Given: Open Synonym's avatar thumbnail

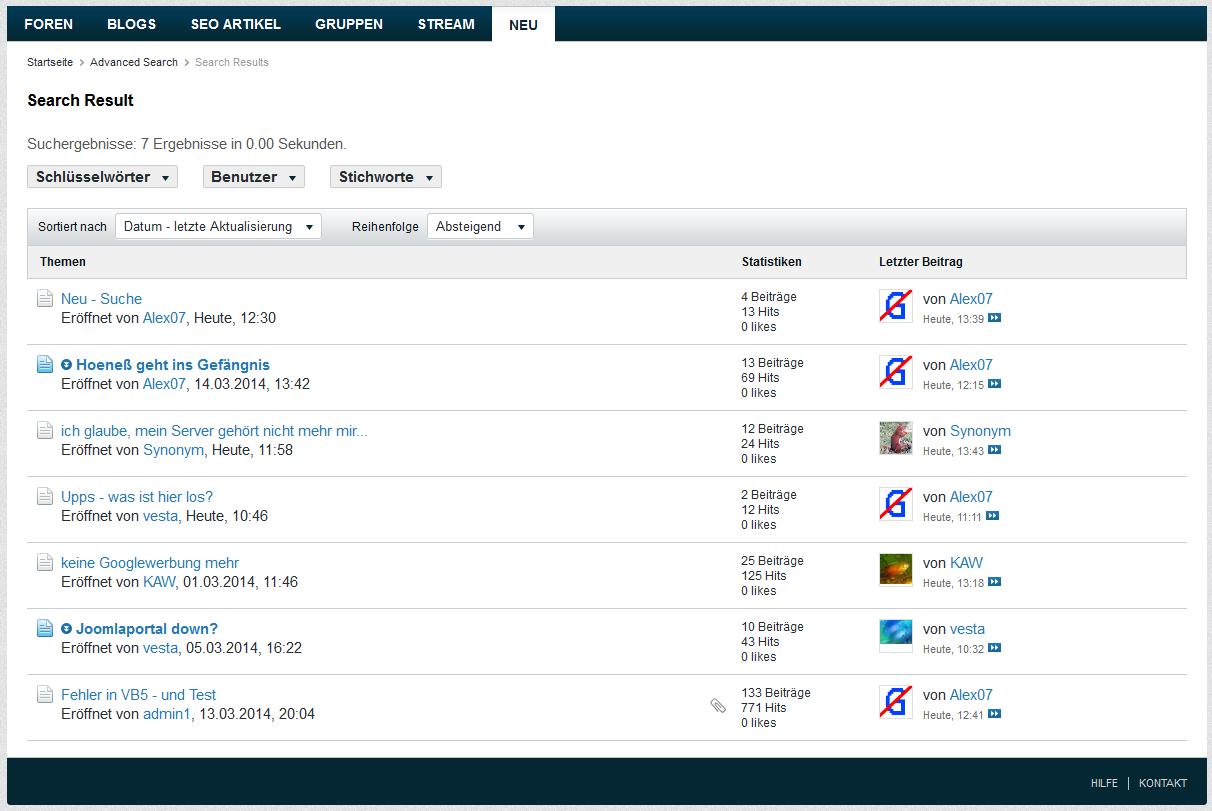Looking at the screenshot, I should pyautogui.click(x=895, y=438).
